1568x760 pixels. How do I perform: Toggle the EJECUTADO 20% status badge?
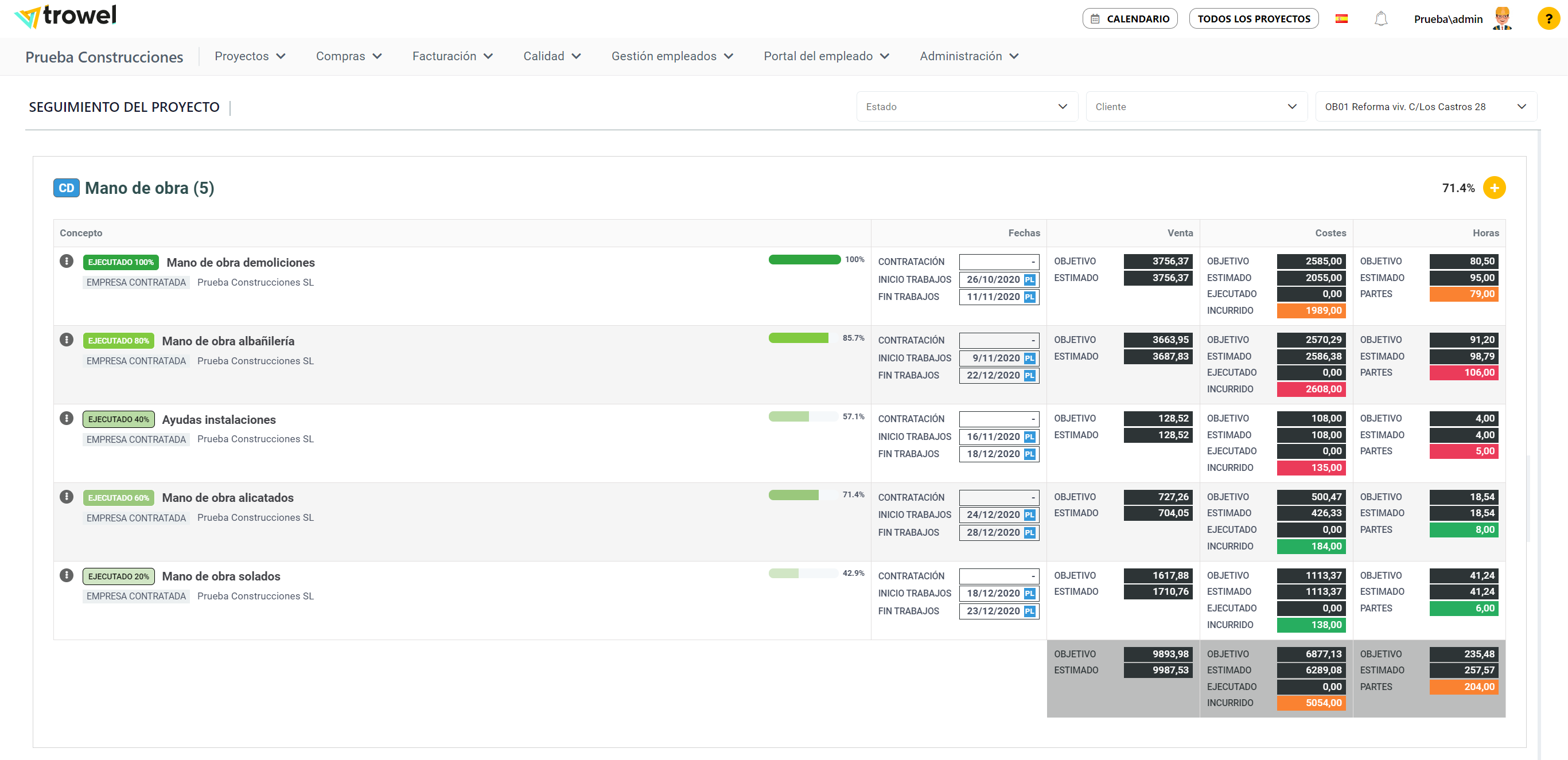(x=118, y=576)
